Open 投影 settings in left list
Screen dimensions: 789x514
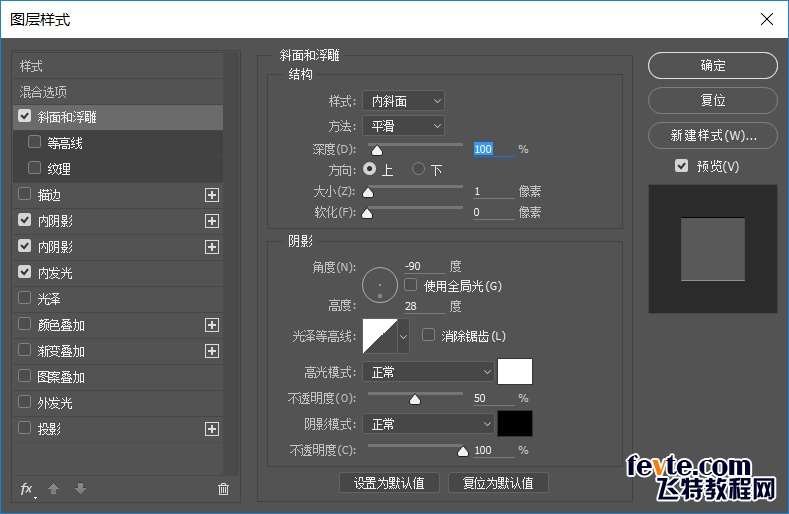(49, 429)
